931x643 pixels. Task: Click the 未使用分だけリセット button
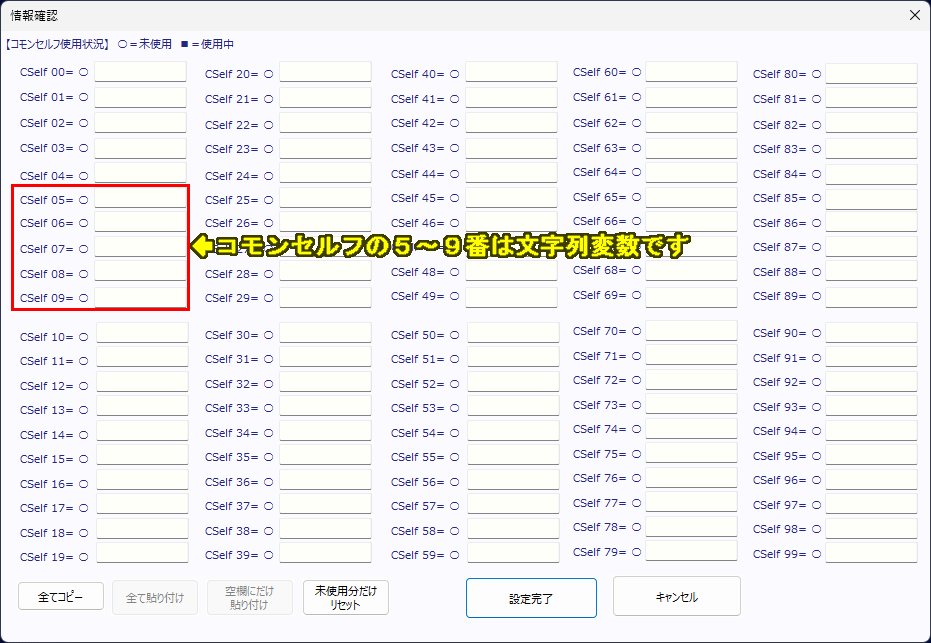[x=345, y=597]
